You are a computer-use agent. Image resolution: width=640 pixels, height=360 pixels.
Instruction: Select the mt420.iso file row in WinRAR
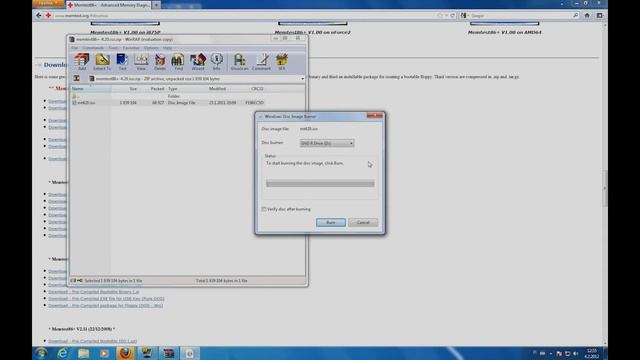click(168, 103)
